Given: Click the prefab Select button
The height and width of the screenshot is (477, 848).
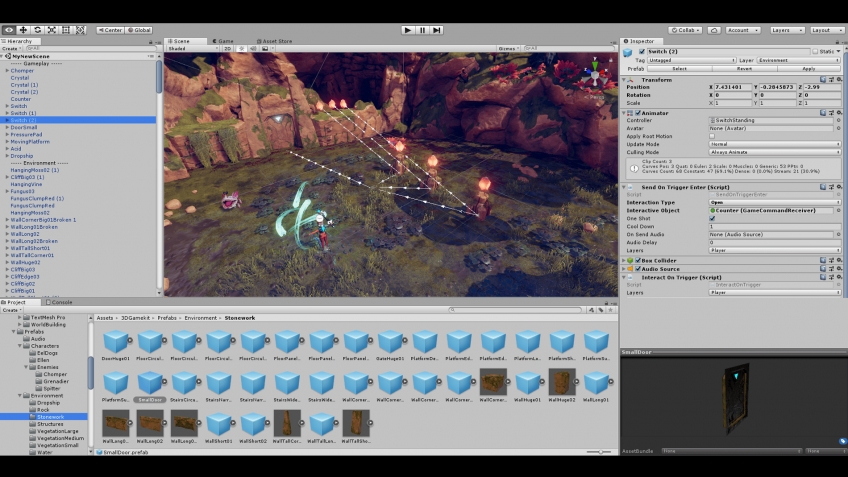Looking at the screenshot, I should (x=679, y=69).
